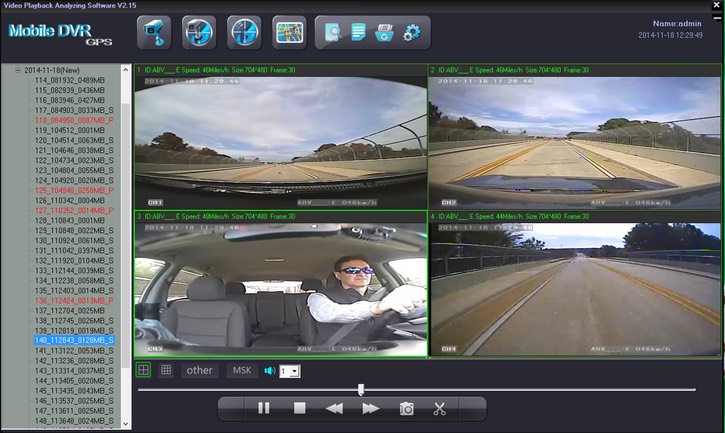Screen dimensions: 725x433
Task: Select the channel 3 driver camera view
Action: click(281, 288)
